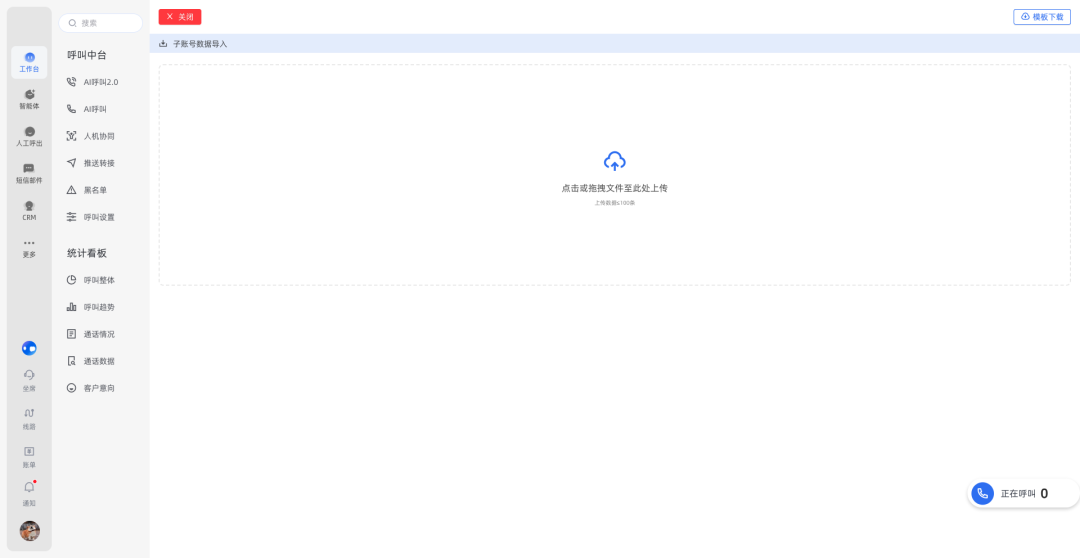Click the 搜索 search field
Viewport: 1080px width, 558px height.
coord(100,23)
